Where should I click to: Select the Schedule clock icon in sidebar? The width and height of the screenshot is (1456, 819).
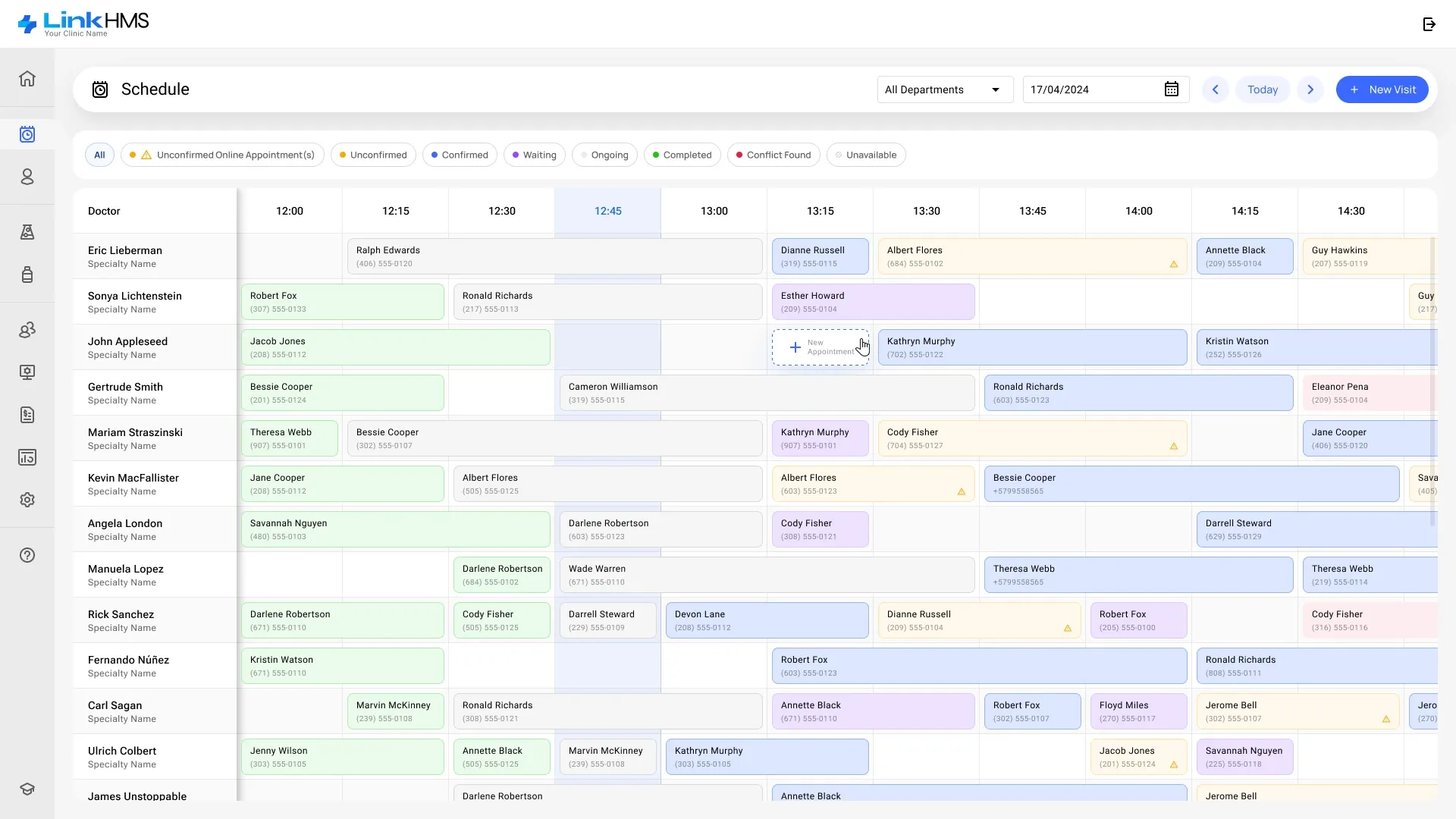(27, 134)
